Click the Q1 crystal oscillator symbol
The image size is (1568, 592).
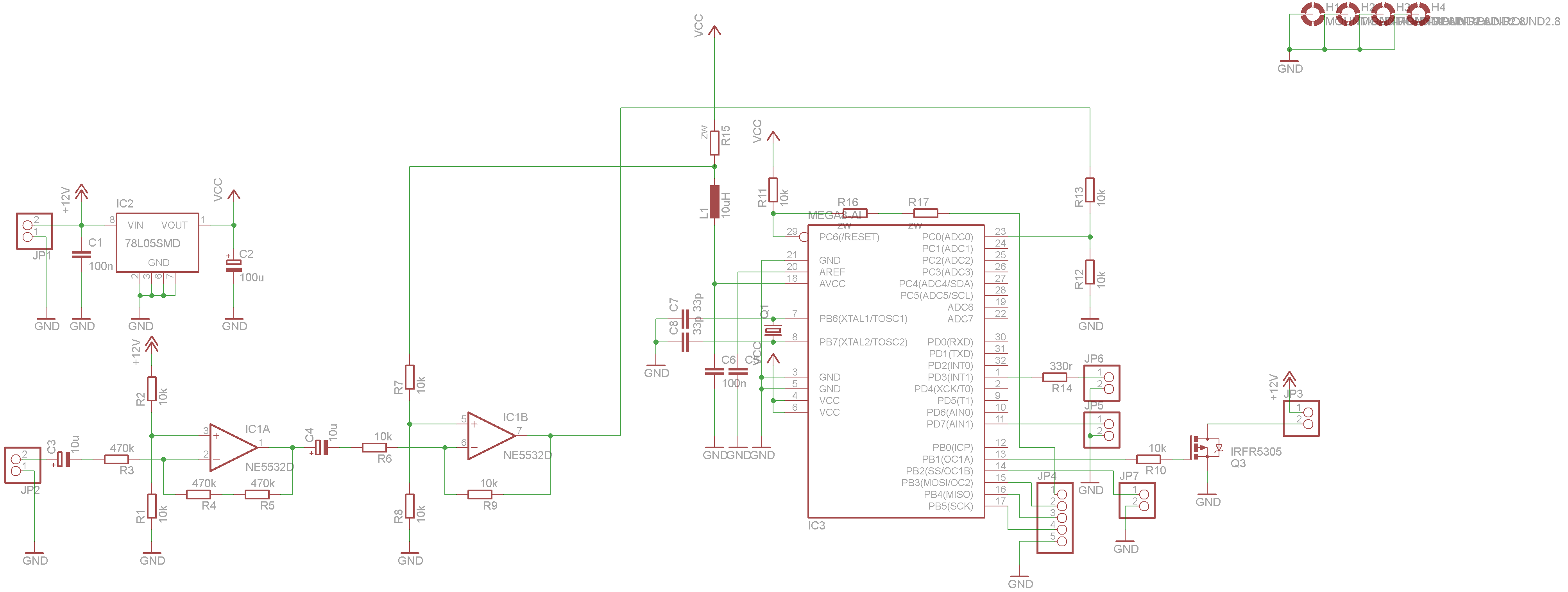pyautogui.click(x=772, y=330)
